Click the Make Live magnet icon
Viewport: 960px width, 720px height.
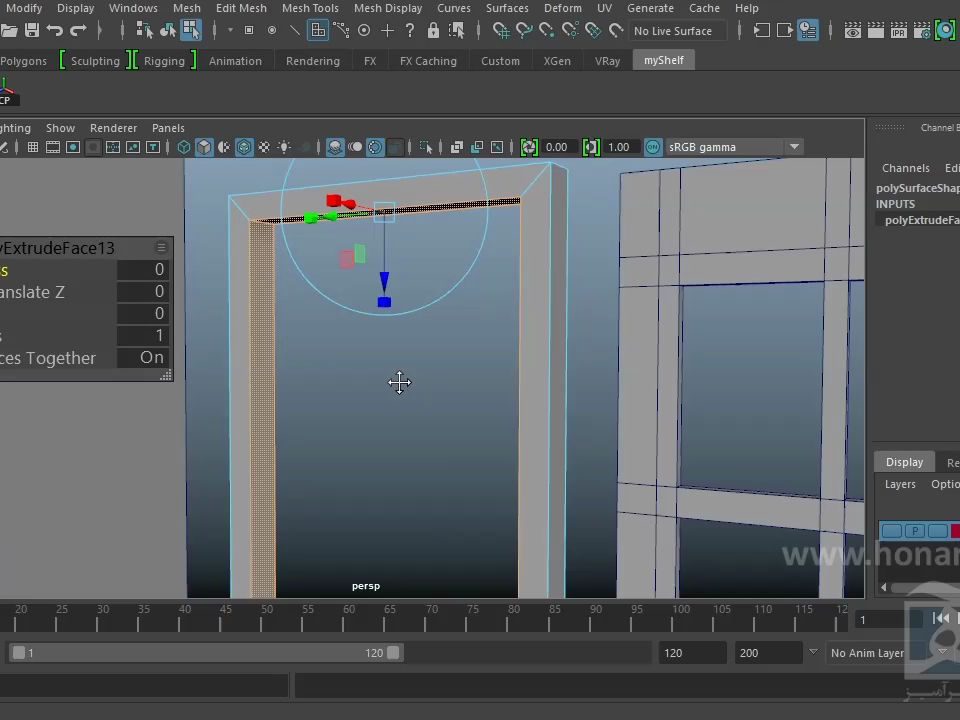click(x=616, y=30)
